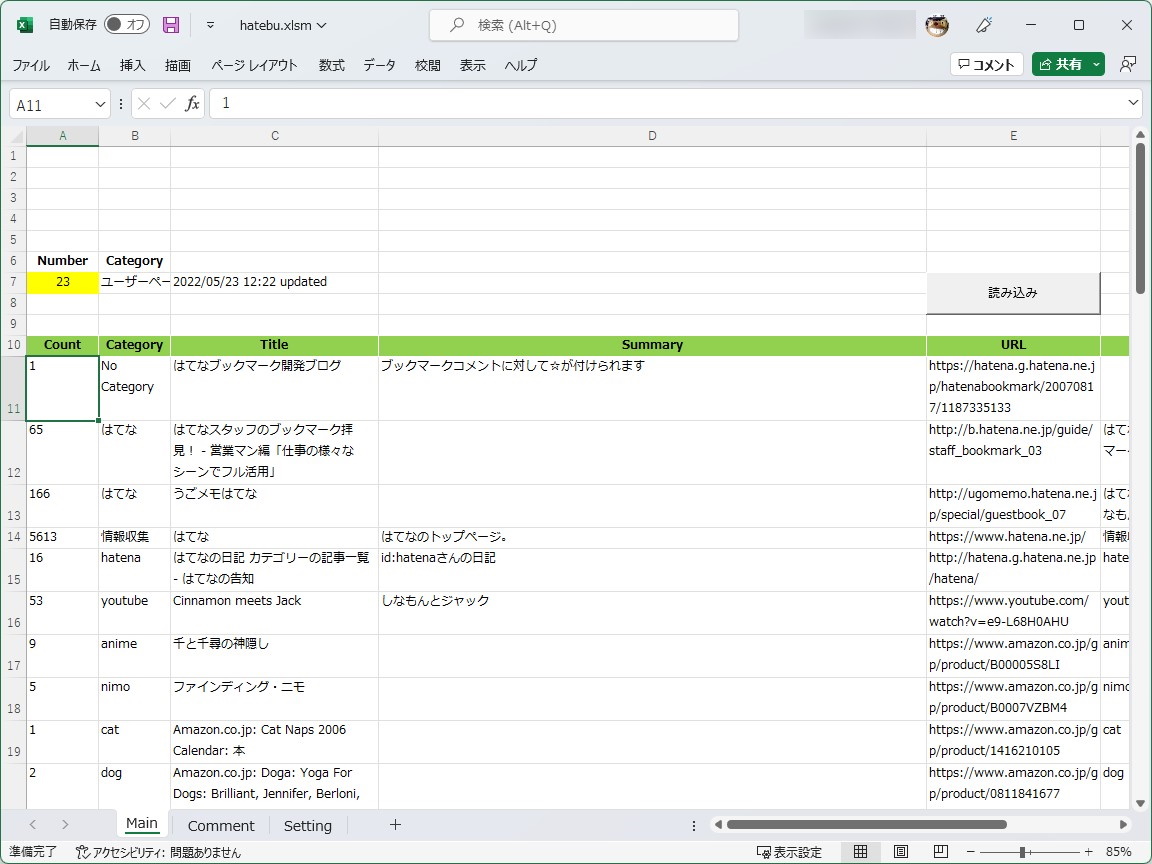Select column D header
Image resolution: width=1152 pixels, height=864 pixels.
point(652,136)
